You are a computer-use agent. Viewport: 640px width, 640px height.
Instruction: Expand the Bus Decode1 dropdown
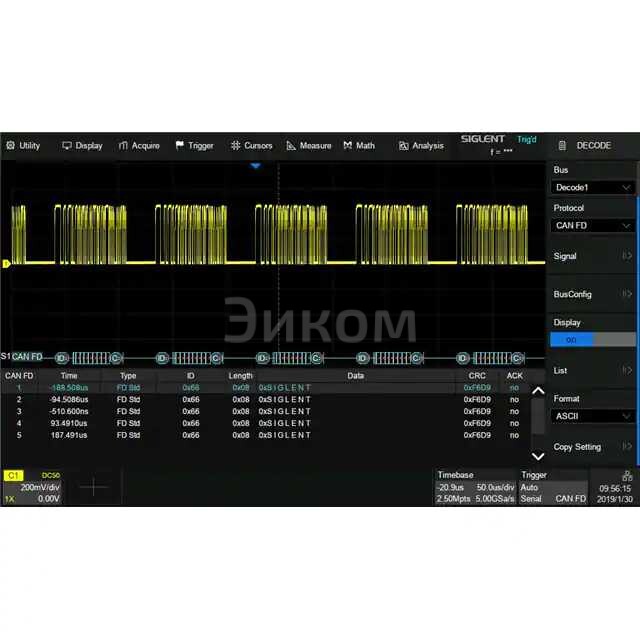coord(594,187)
